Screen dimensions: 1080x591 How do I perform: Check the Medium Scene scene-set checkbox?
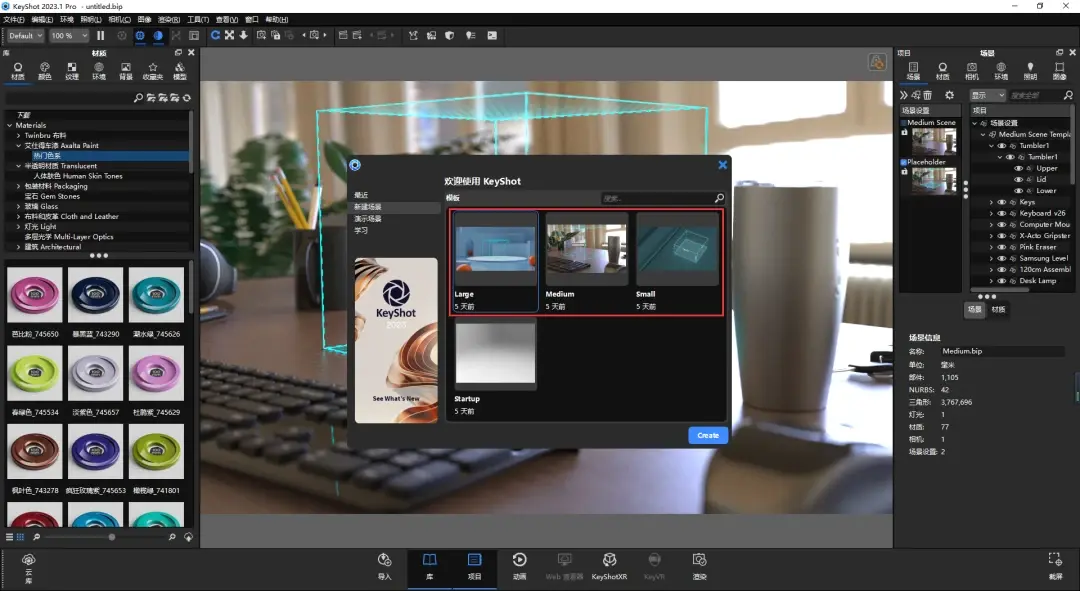(903, 123)
